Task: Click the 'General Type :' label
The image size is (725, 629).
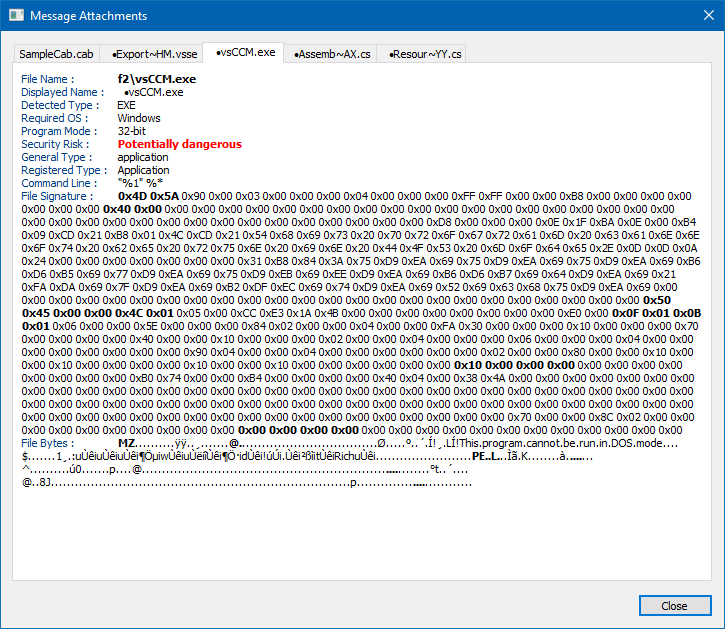Action: click(x=56, y=157)
